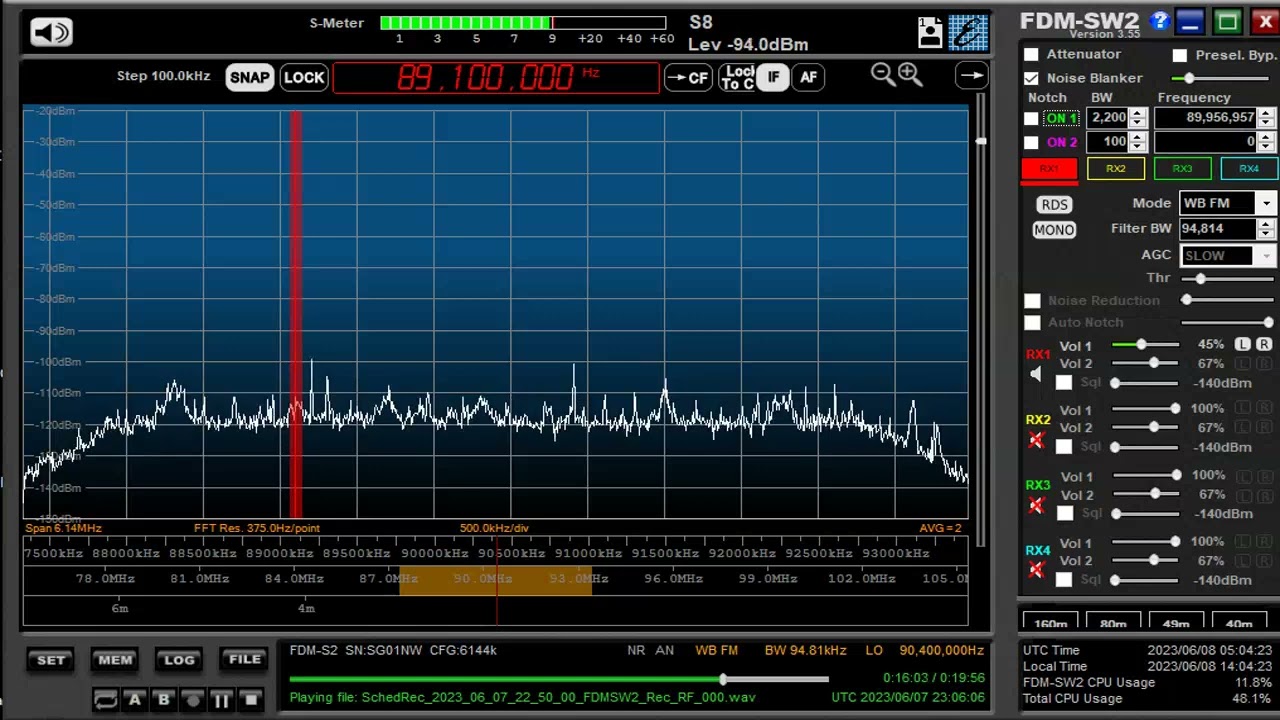The image size is (1280, 720).
Task: Mute the RX1 speaker icon
Action: tap(1036, 374)
